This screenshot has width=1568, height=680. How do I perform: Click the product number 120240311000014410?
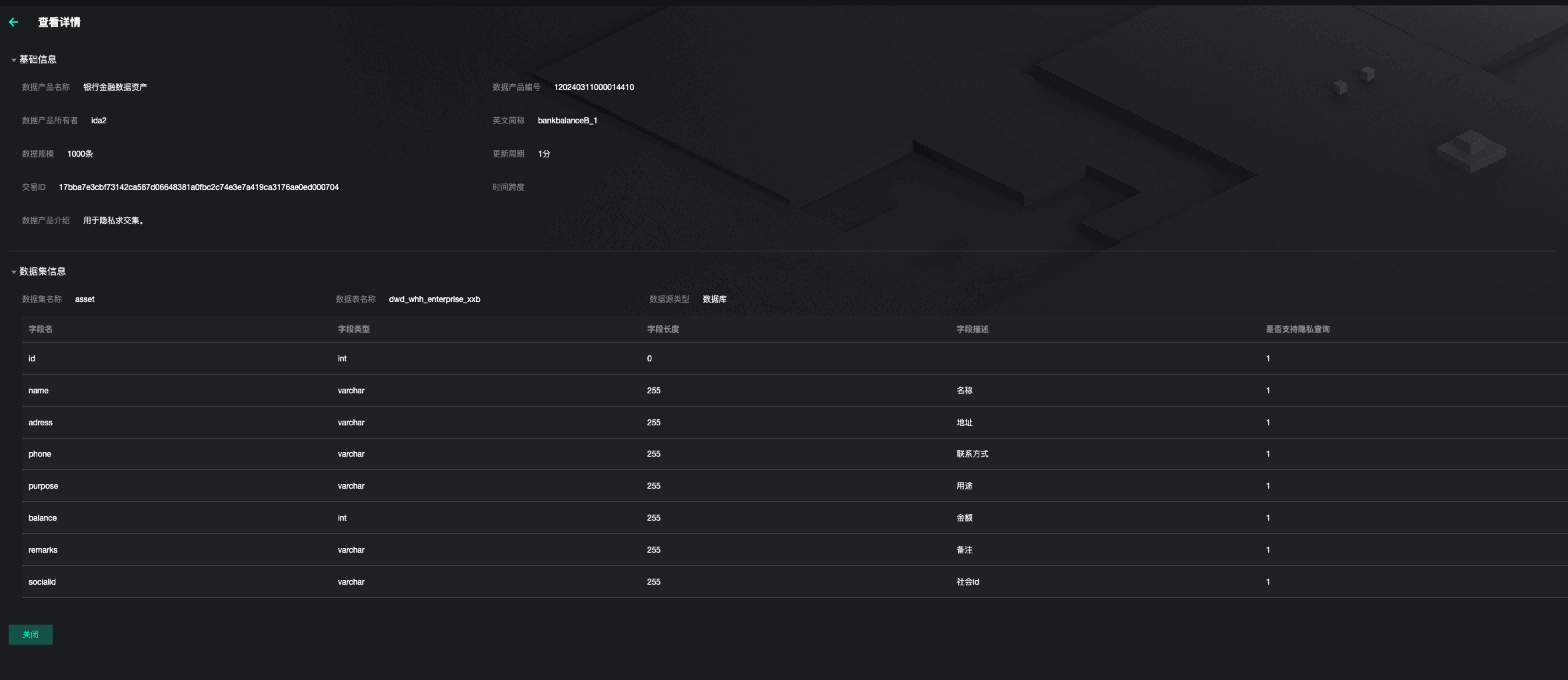pyautogui.click(x=593, y=87)
